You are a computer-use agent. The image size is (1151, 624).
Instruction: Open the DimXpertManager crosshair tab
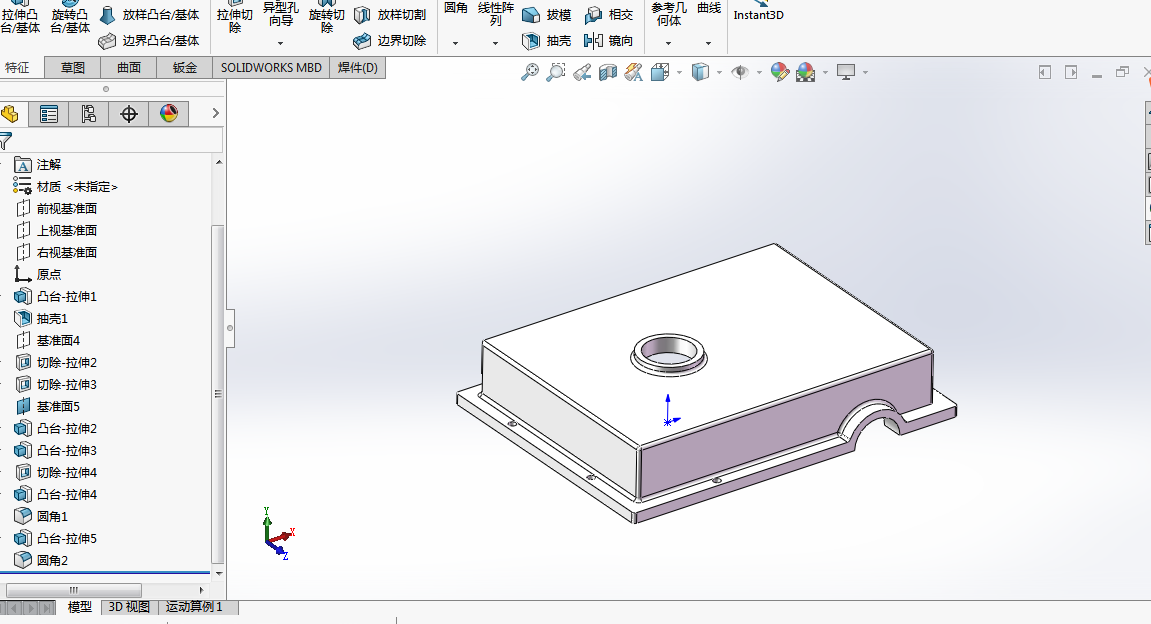coord(128,114)
